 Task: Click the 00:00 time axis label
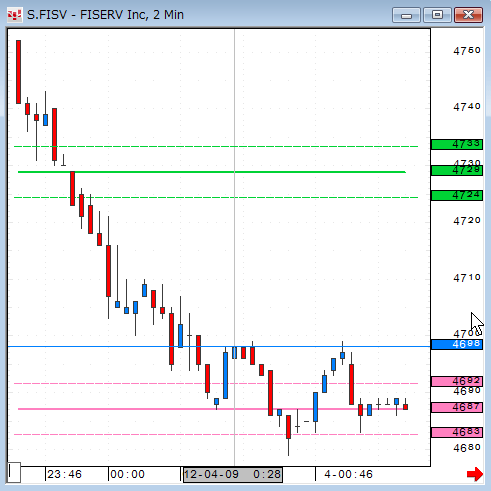(127, 474)
